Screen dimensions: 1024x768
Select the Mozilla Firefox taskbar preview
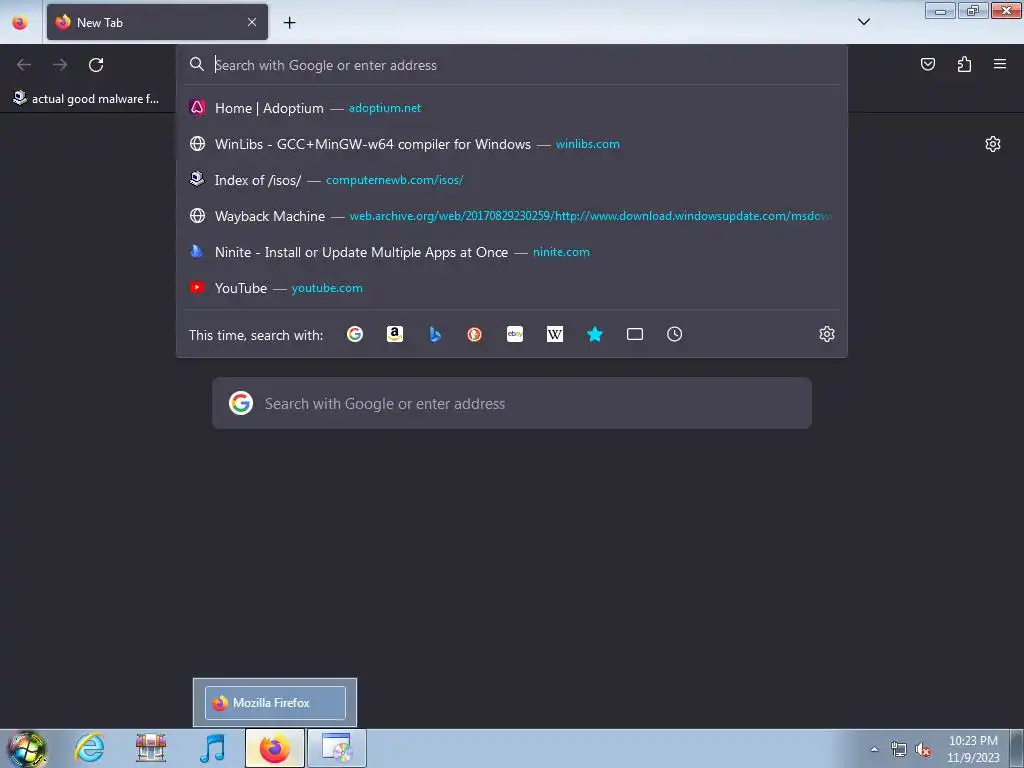[275, 703]
